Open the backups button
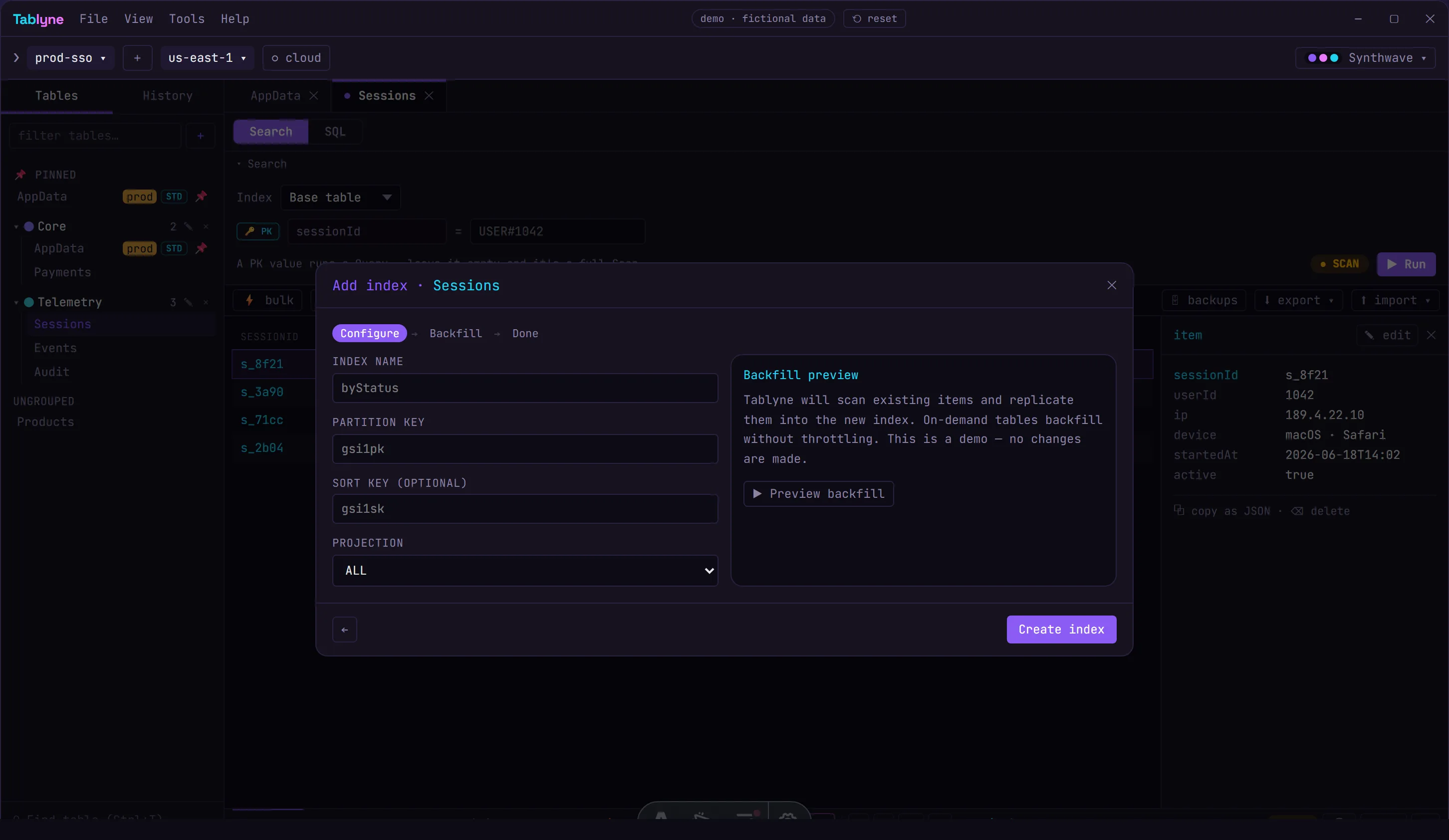This screenshot has width=1449, height=840. 1204,300
